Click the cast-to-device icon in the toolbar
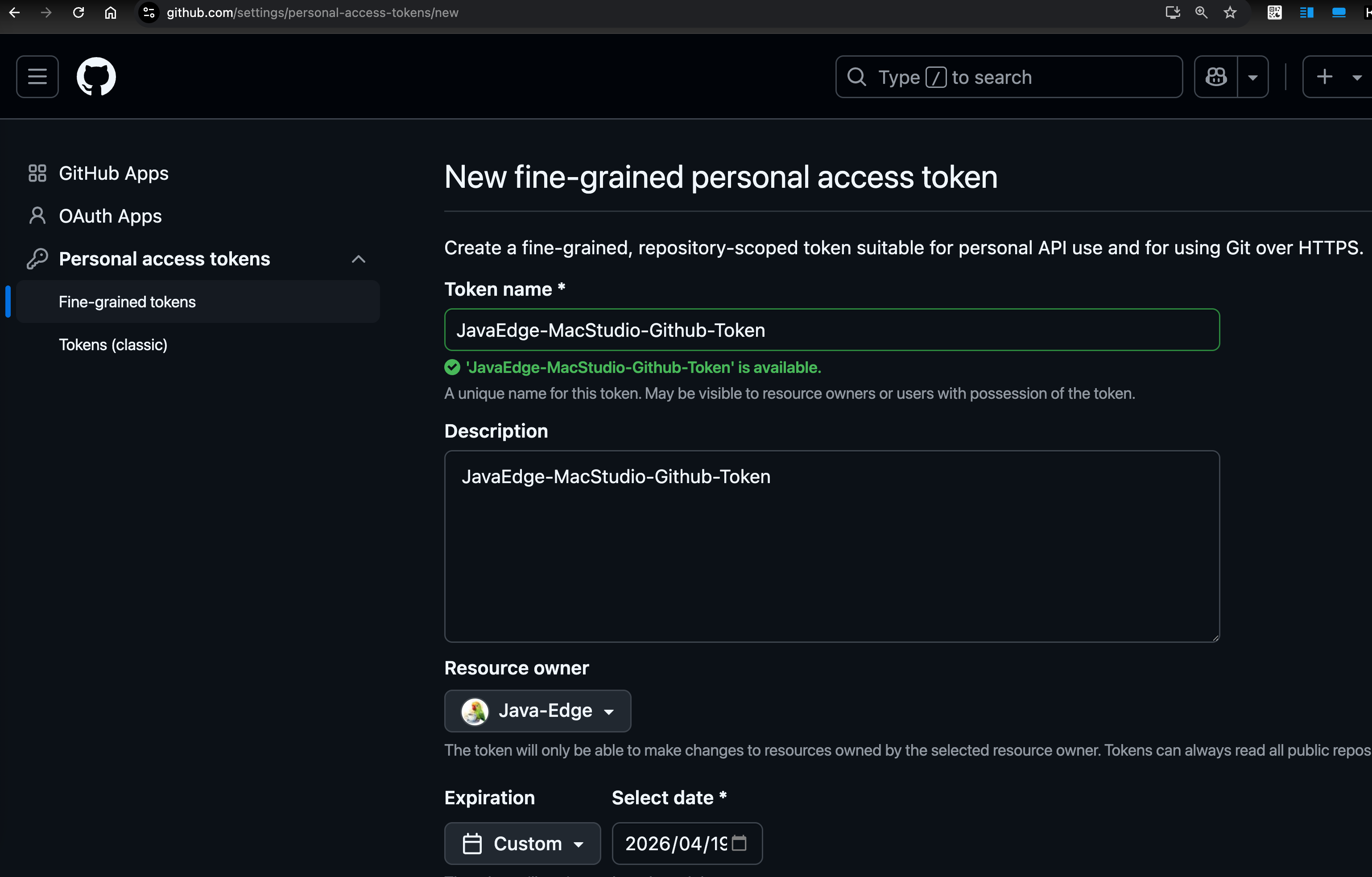Image resolution: width=1372 pixels, height=877 pixels. [1171, 12]
